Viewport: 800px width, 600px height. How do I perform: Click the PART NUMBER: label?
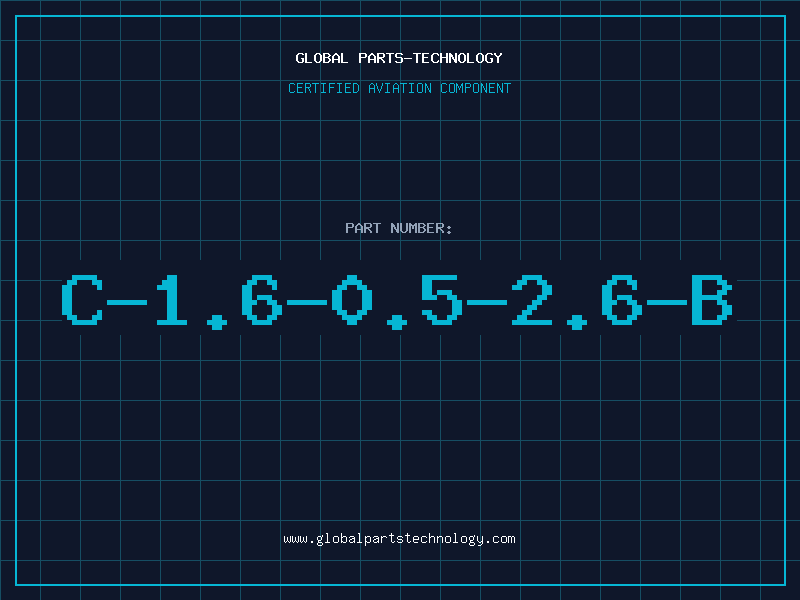[399, 228]
